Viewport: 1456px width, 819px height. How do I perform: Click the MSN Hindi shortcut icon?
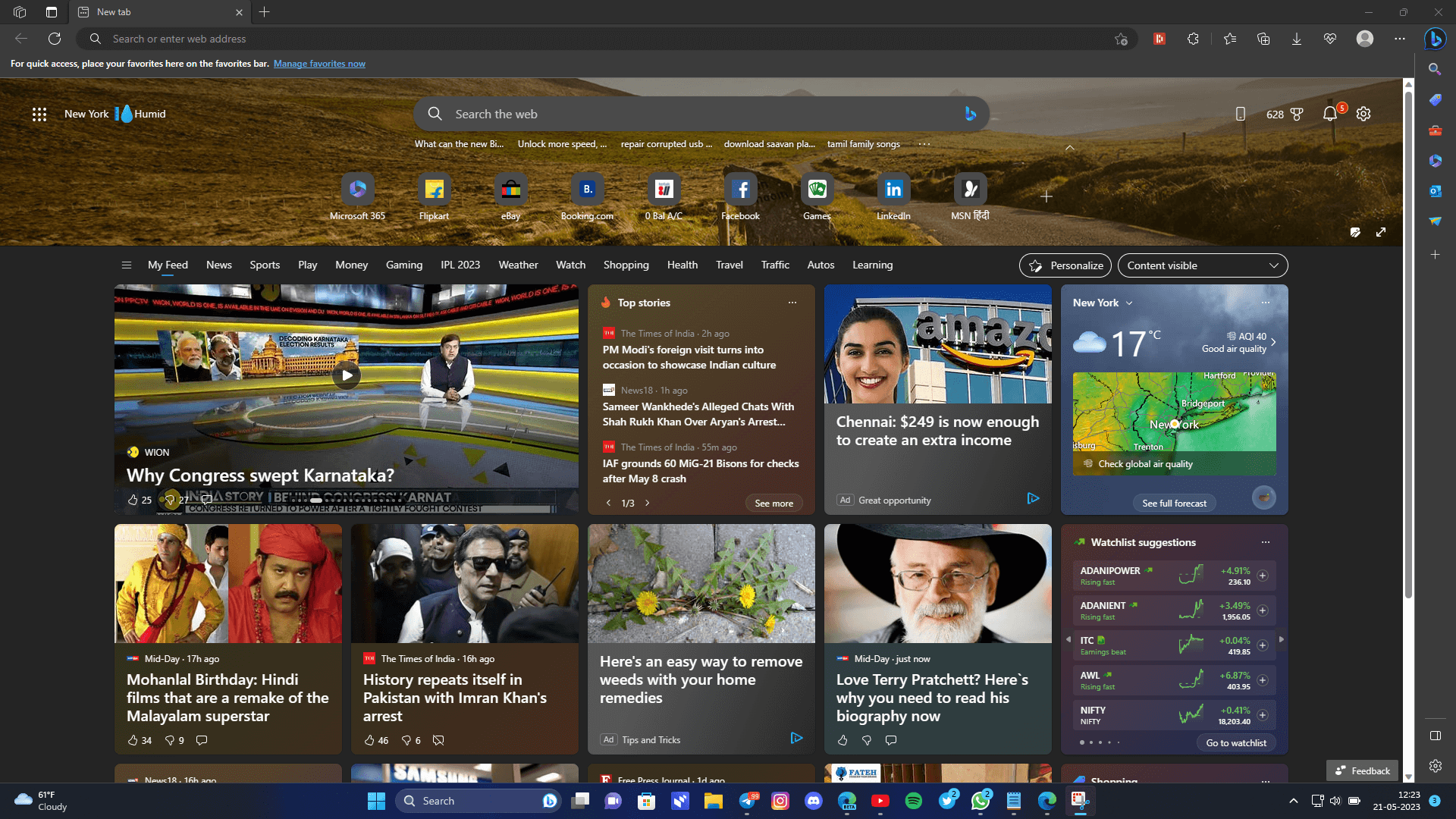pyautogui.click(x=969, y=189)
